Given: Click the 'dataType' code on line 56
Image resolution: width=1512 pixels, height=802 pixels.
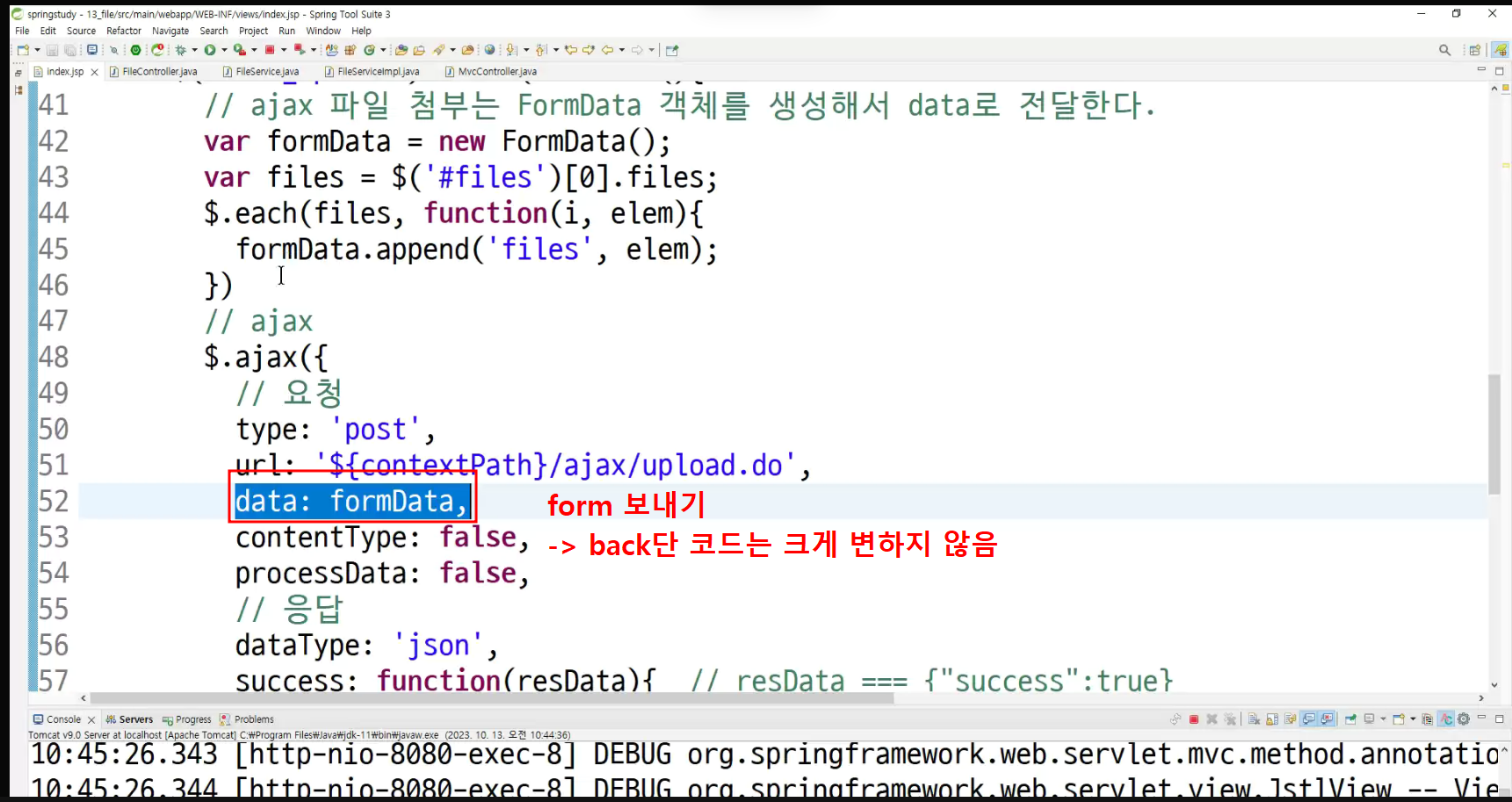Looking at the screenshot, I should tap(298, 646).
